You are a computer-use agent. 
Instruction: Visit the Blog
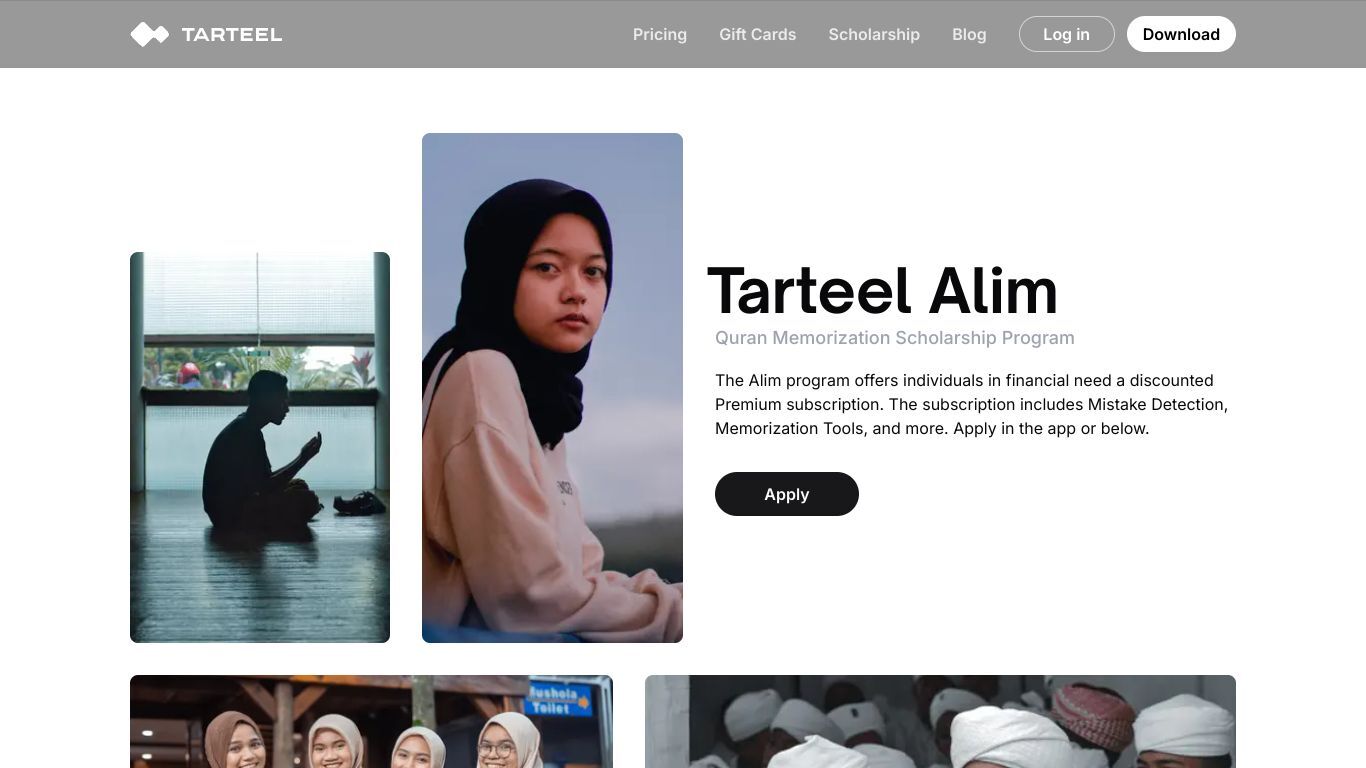pos(969,34)
